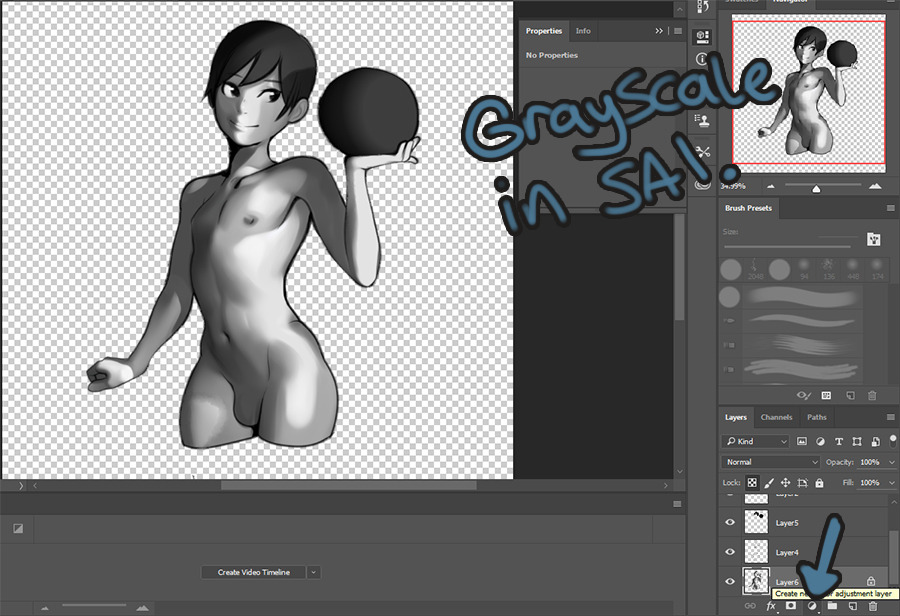Viewport: 900px width, 616px height.
Task: Delete layer using the trash icon
Action: (x=872, y=606)
